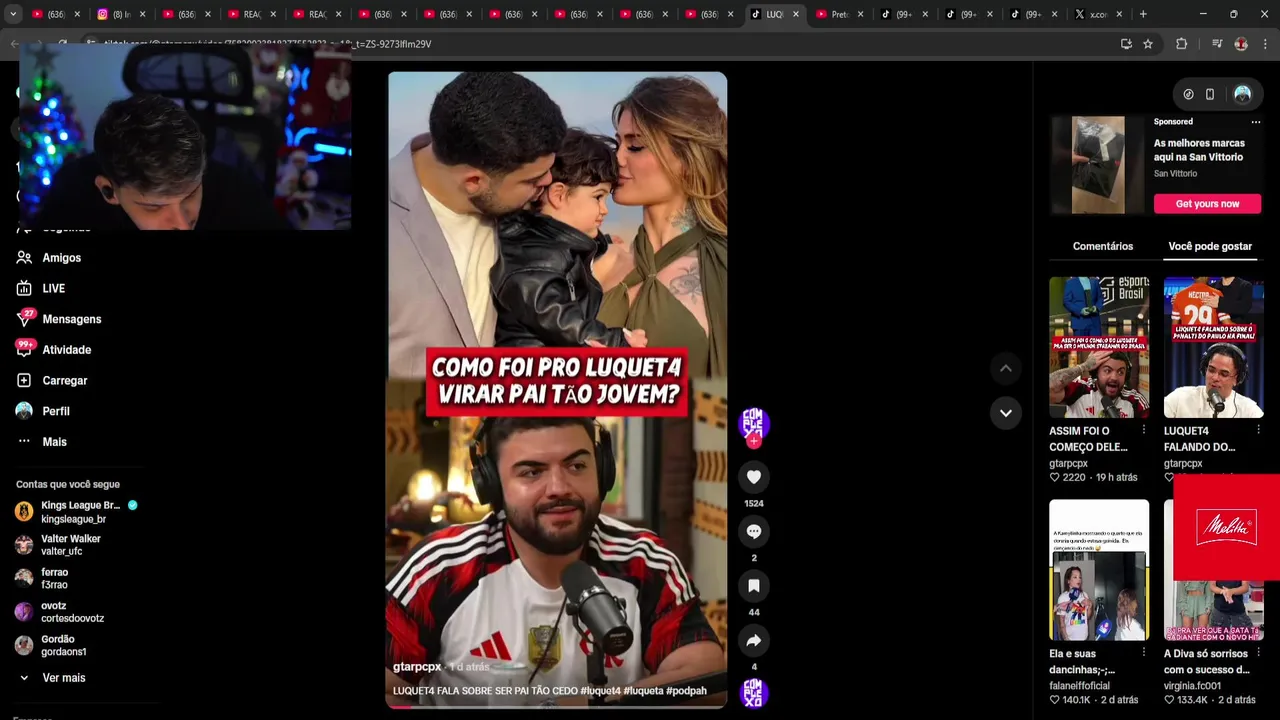Click install app icon in address bar

coord(1126,44)
